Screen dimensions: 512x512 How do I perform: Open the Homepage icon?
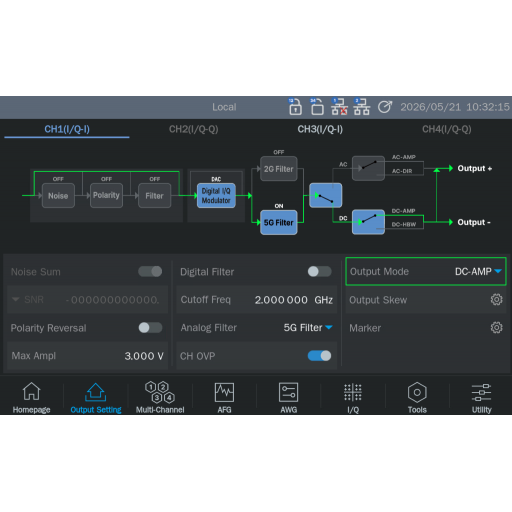31,397
